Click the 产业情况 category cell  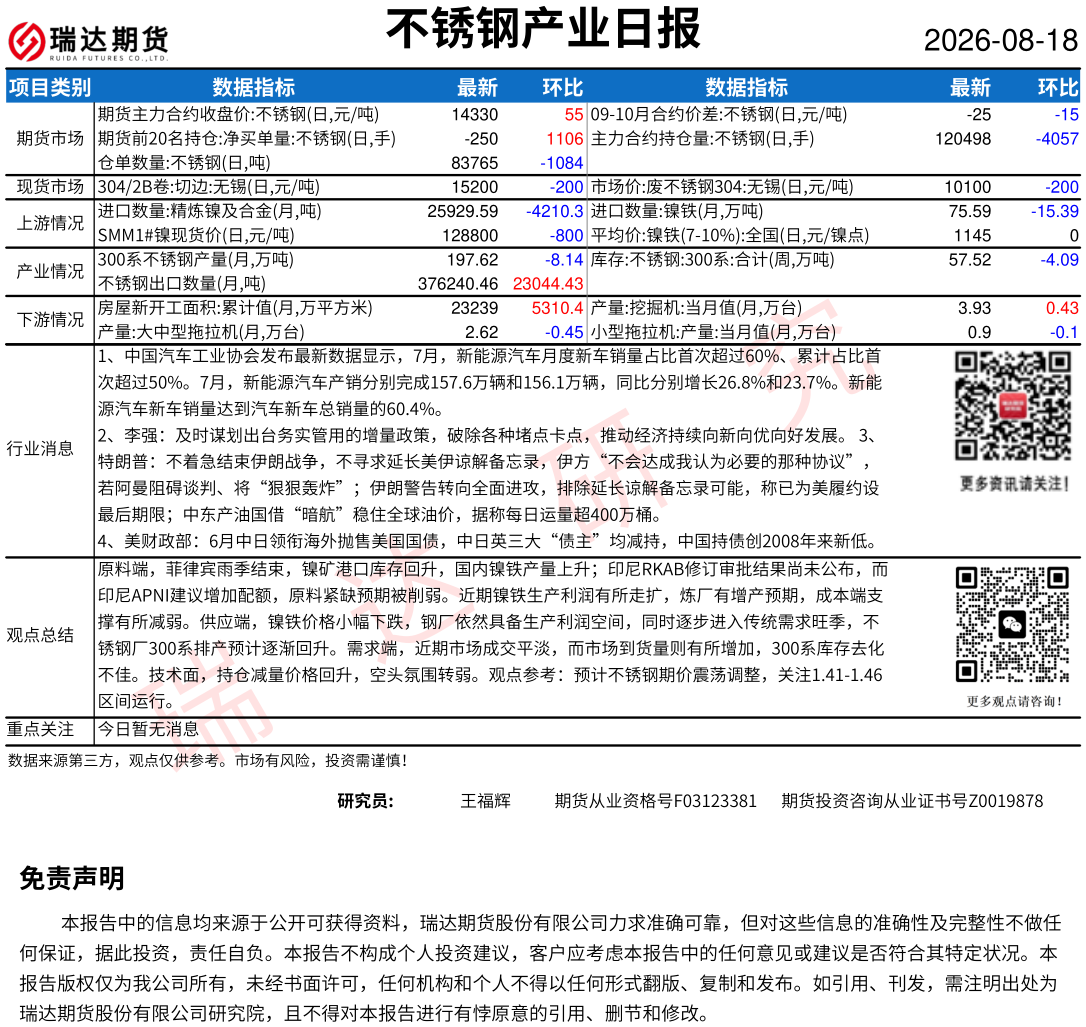click(50, 271)
